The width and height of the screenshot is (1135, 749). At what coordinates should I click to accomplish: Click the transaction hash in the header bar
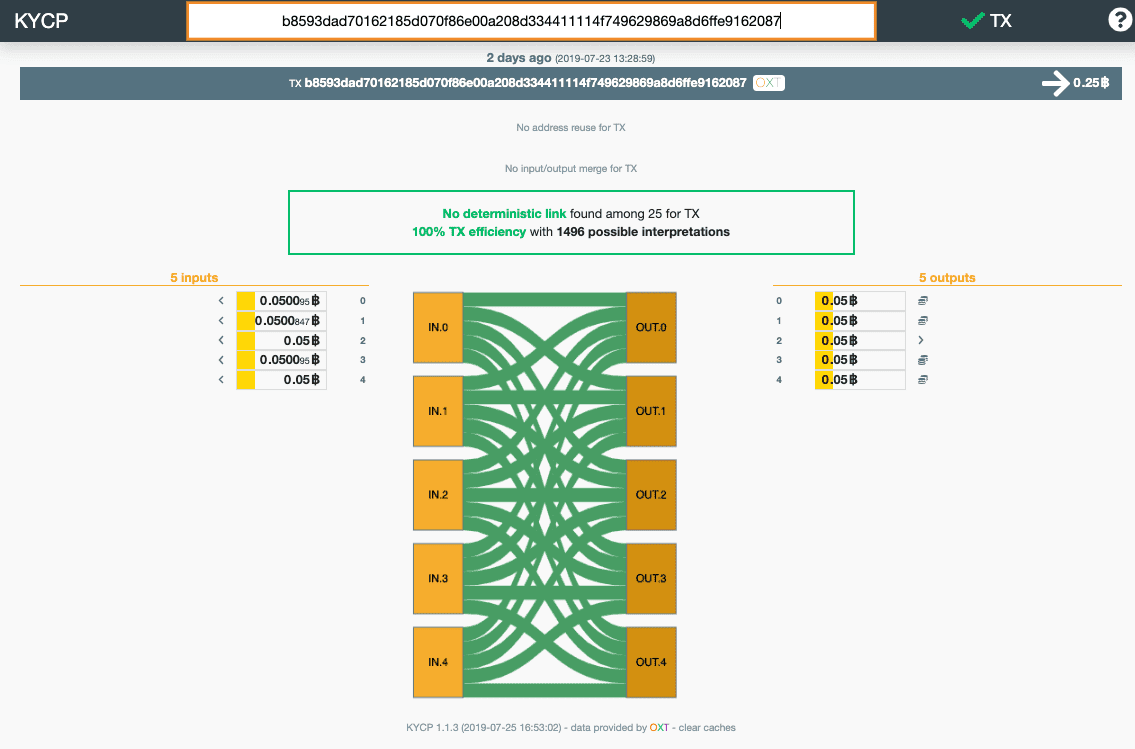click(x=525, y=82)
